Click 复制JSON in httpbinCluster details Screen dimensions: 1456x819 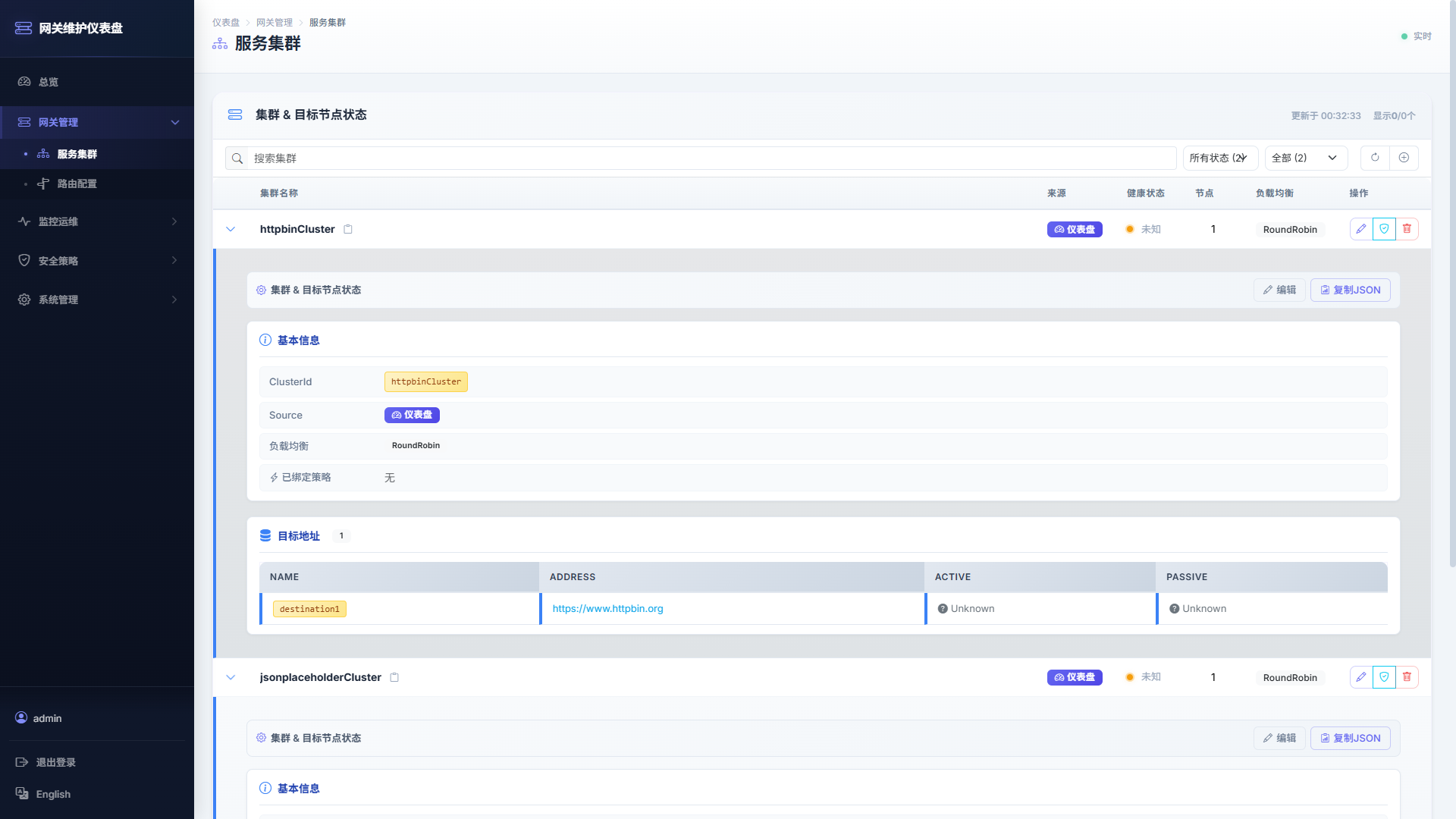point(1351,290)
